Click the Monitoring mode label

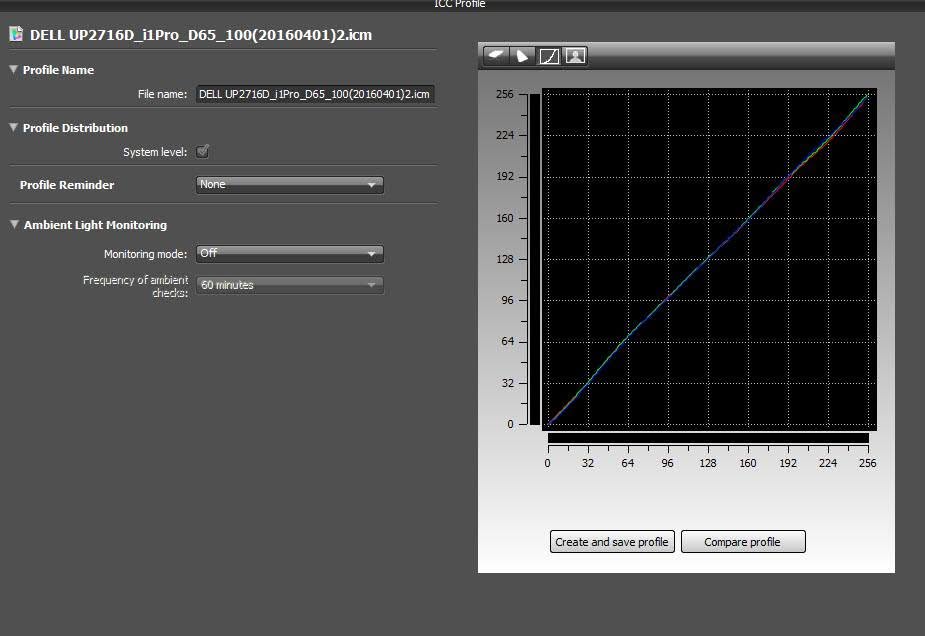pos(145,254)
